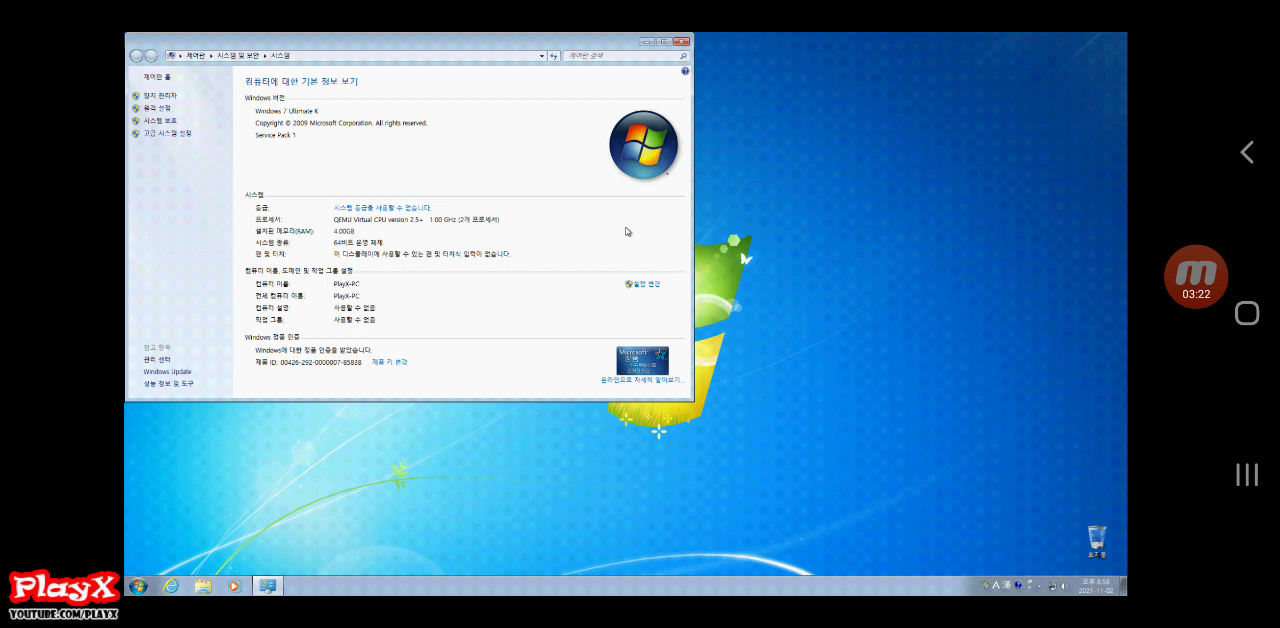Viewport: 1280px width, 628px height.
Task: Click the 제어판 breadcrumb item
Action: [x=195, y=56]
